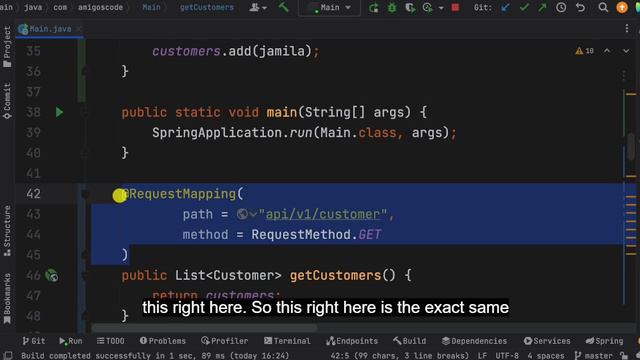Click the 'com' breadcrumb segment

pos(60,7)
